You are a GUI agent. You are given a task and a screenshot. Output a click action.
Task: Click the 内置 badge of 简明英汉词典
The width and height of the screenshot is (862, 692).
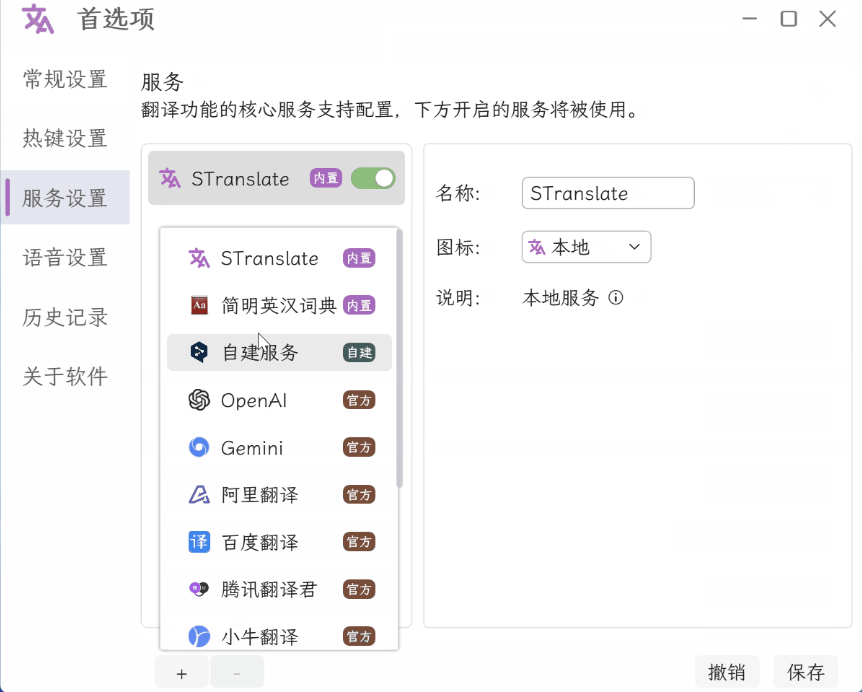click(x=359, y=305)
